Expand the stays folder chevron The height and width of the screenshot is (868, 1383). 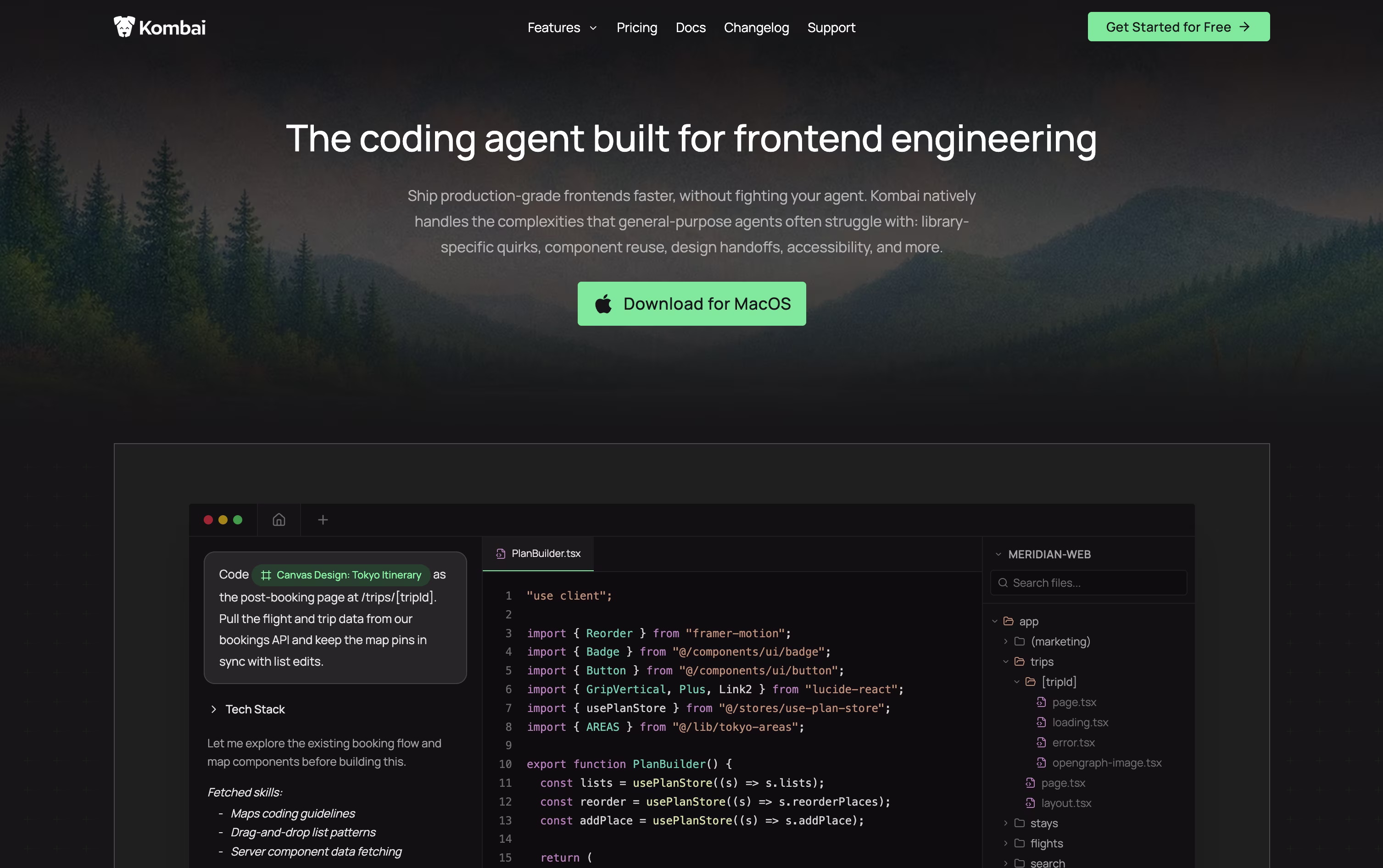click(1006, 823)
